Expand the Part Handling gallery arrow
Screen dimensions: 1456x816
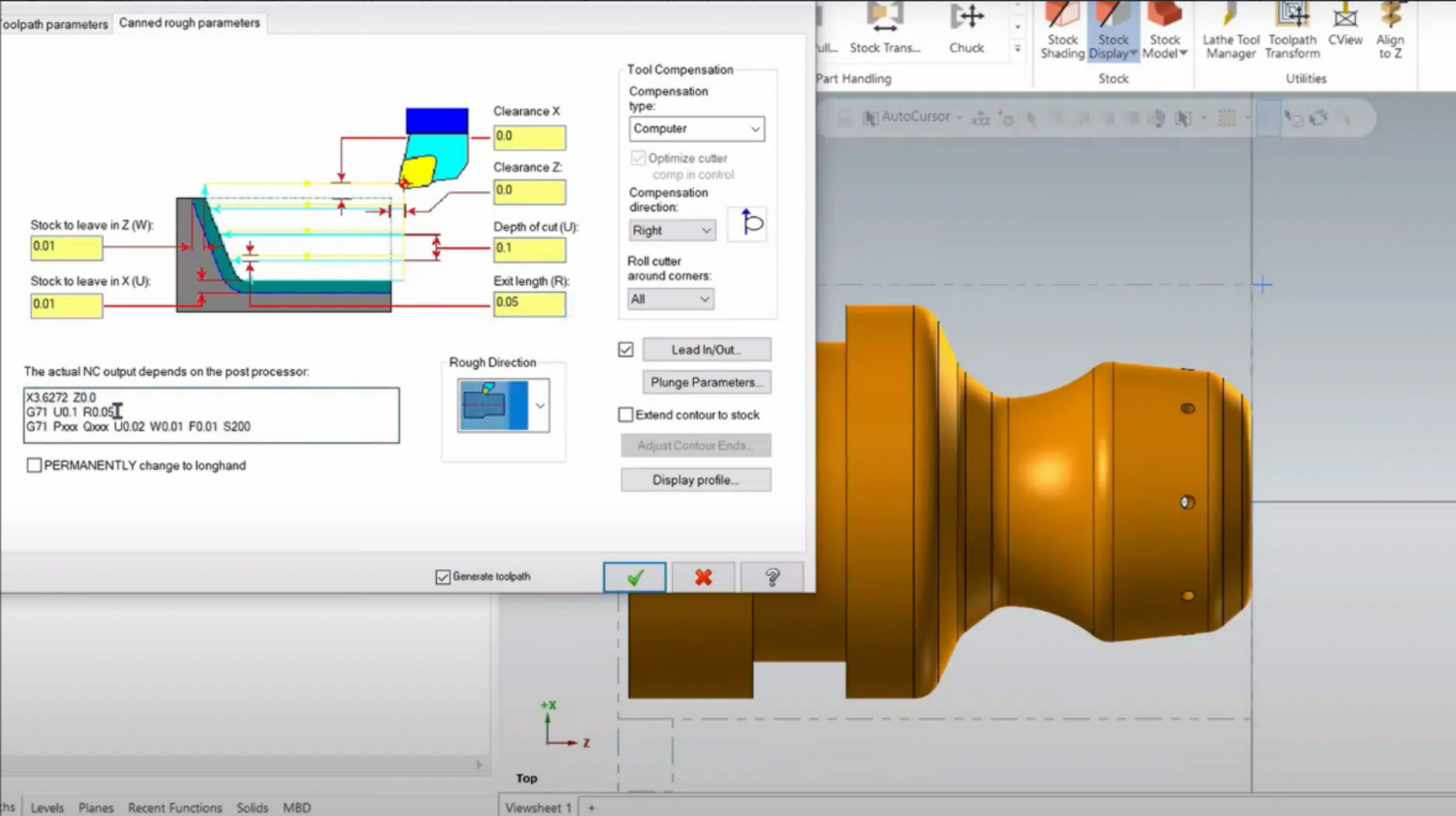pyautogui.click(x=1018, y=49)
